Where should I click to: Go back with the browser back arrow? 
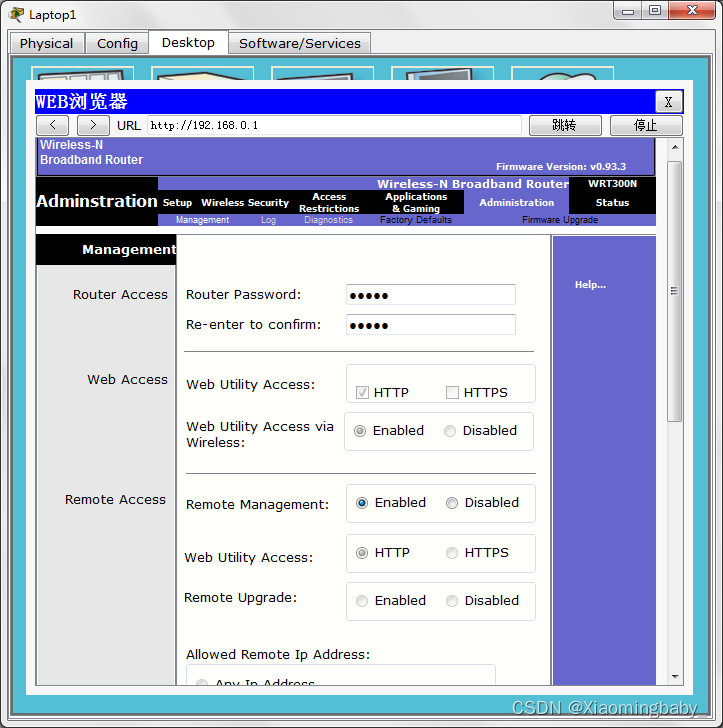[52, 125]
